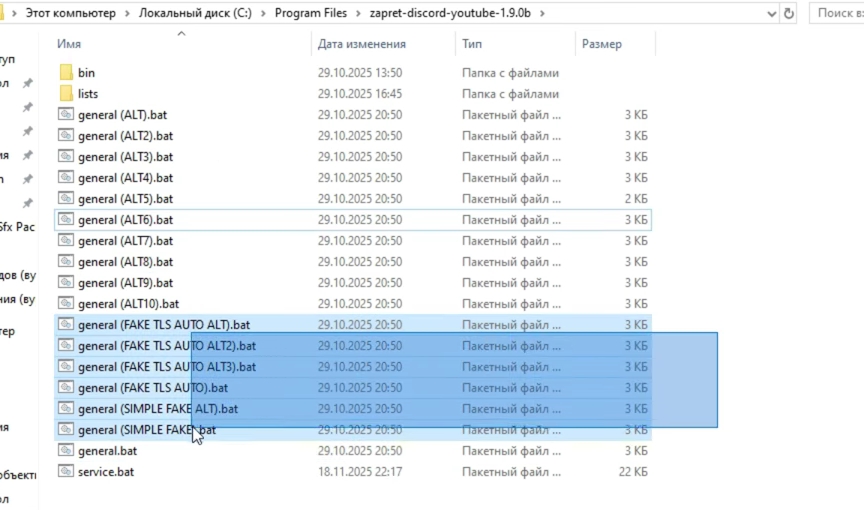Open the address bar history dropdown arrow

tap(771, 14)
